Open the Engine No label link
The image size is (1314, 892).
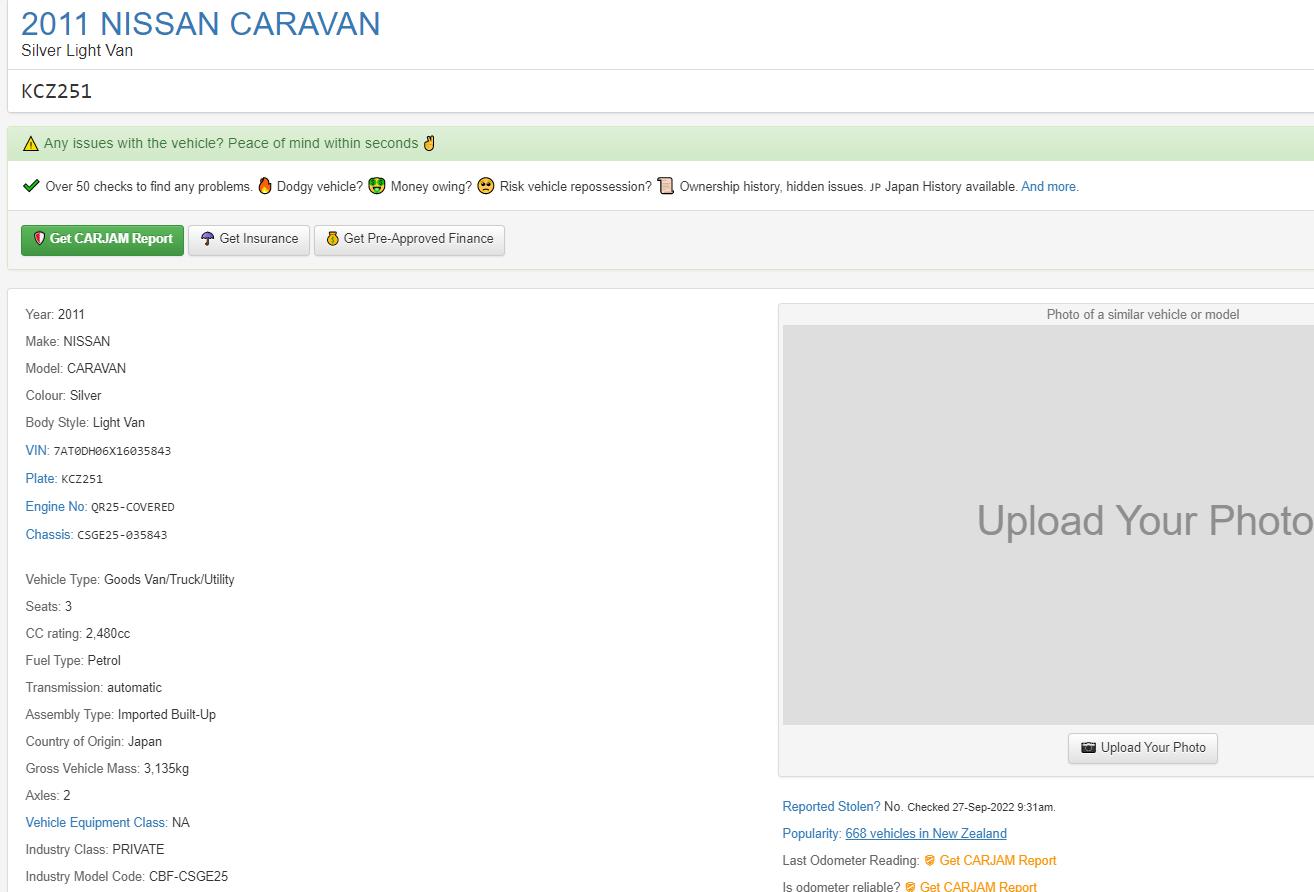pyautogui.click(x=55, y=506)
